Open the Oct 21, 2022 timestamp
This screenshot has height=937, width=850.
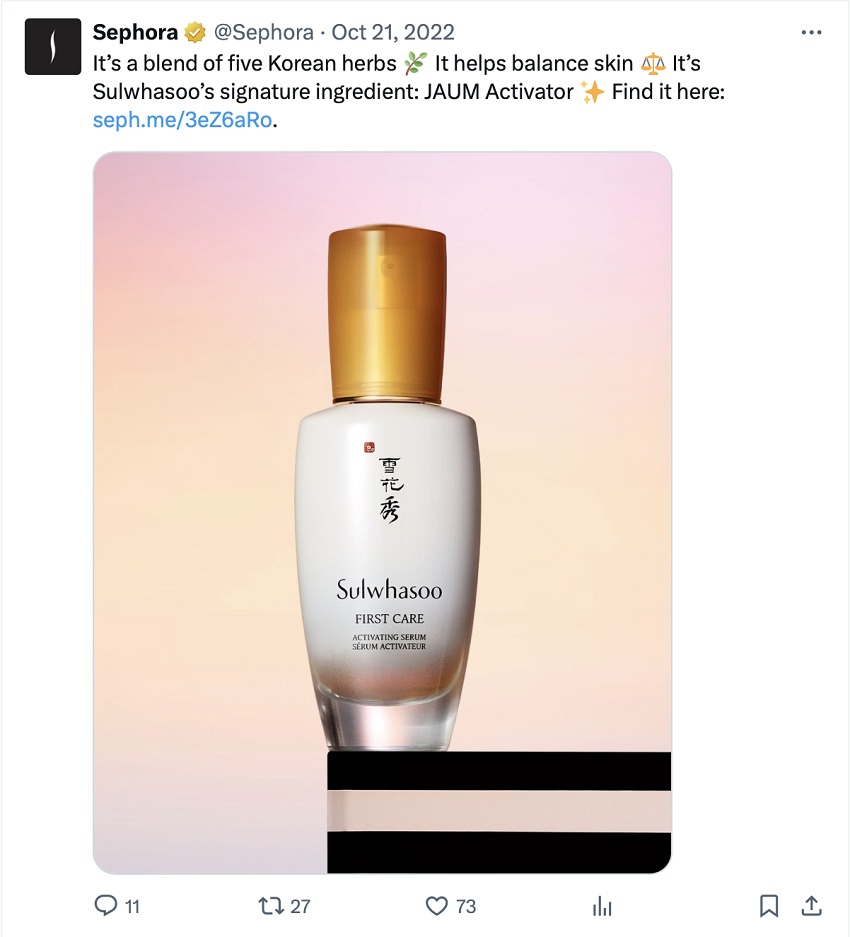393,32
